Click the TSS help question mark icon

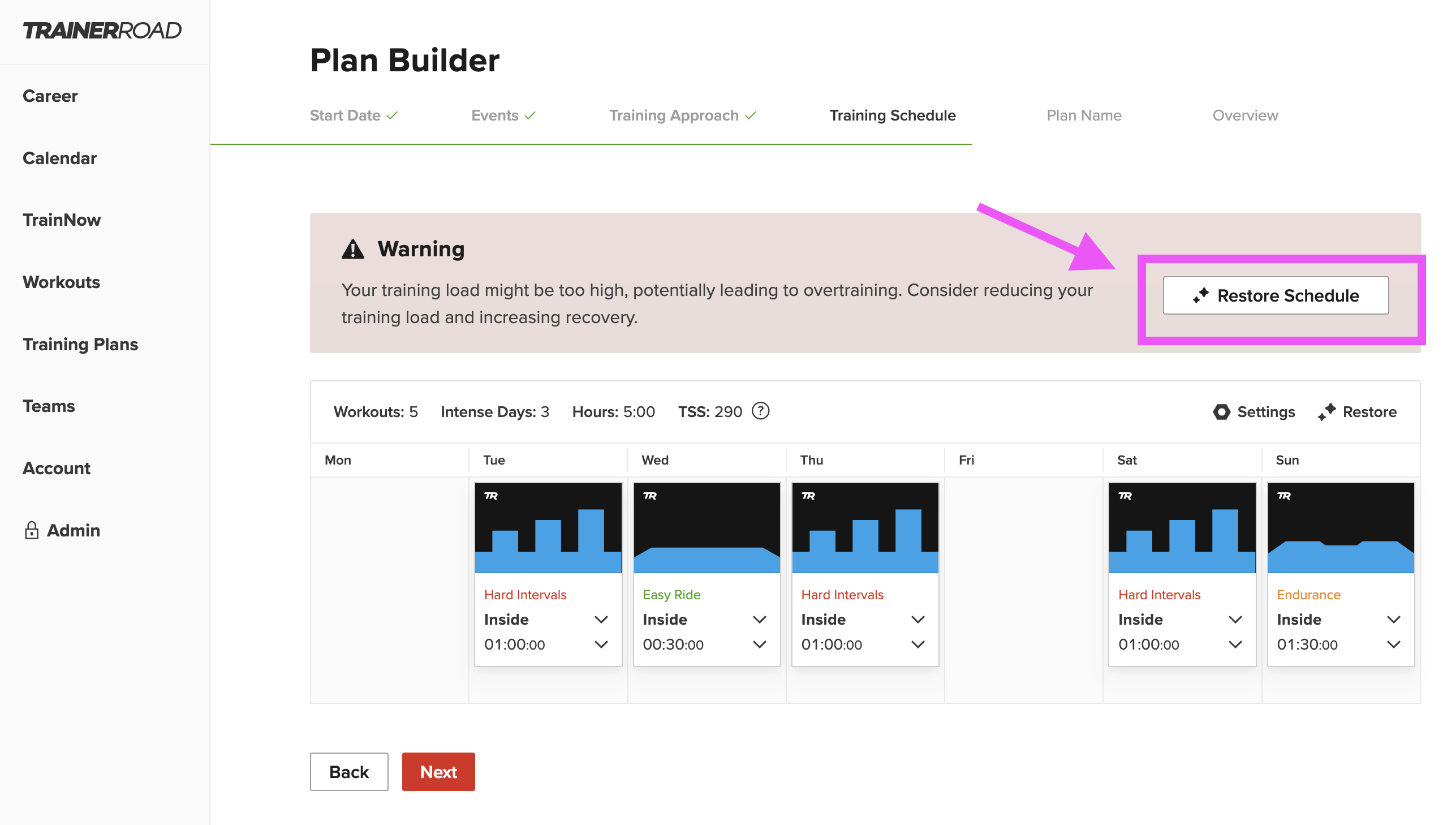tap(760, 411)
